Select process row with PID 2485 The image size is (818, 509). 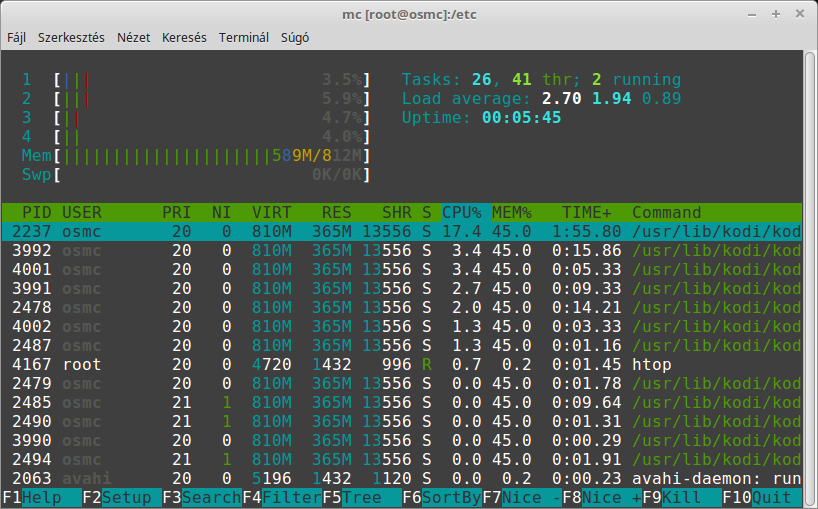point(402,403)
